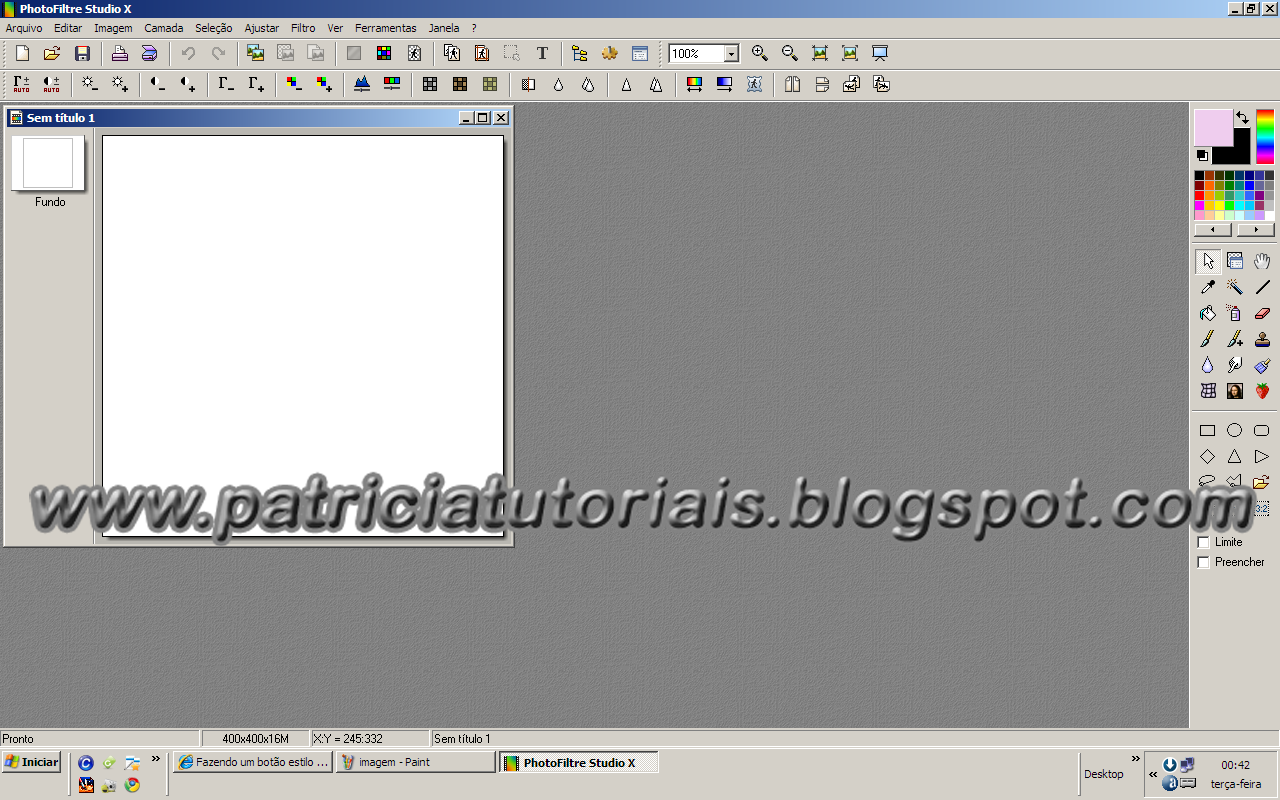Choose the Airbrush spray tool
The image size is (1280, 800).
click(x=1234, y=313)
